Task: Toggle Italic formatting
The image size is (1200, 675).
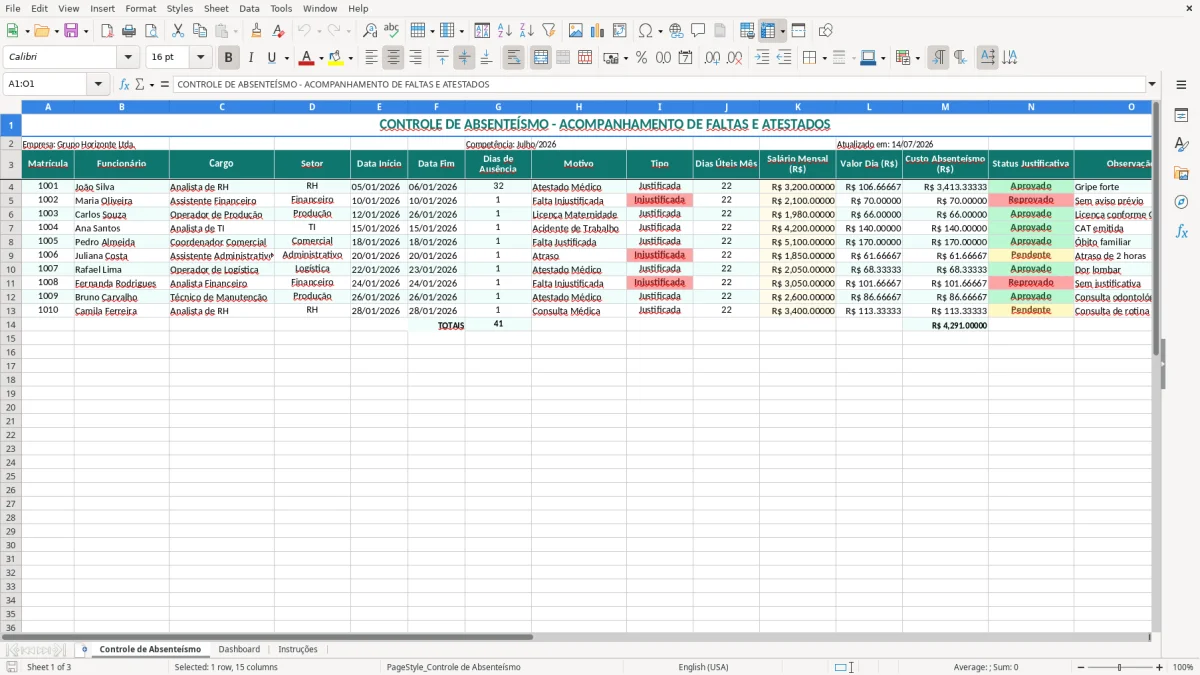Action: click(251, 58)
